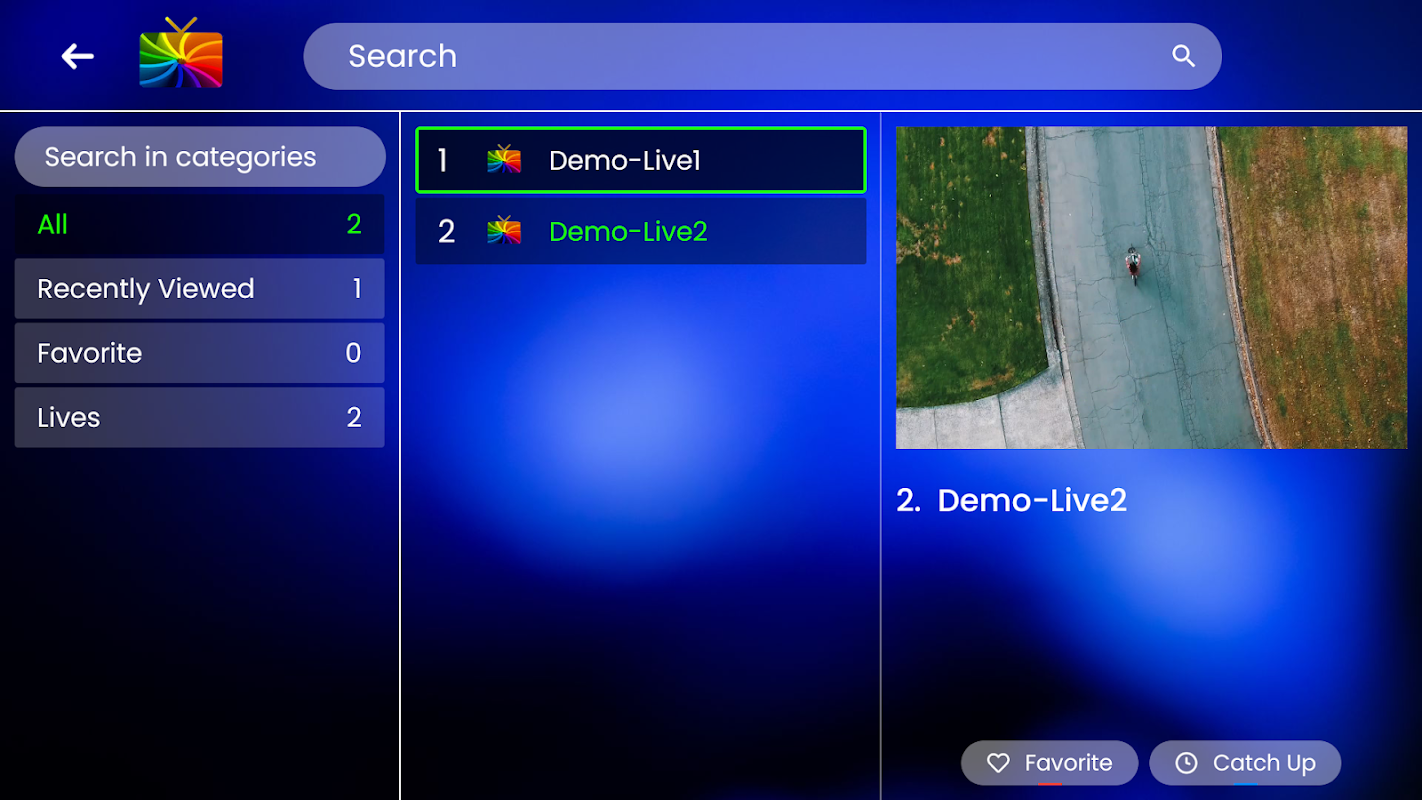Add channel with the Favorite button
Screen dimensions: 1422x800
click(1049, 763)
